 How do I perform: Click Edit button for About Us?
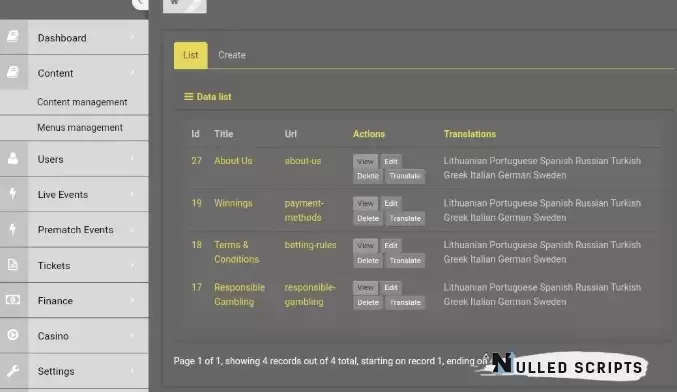point(391,161)
